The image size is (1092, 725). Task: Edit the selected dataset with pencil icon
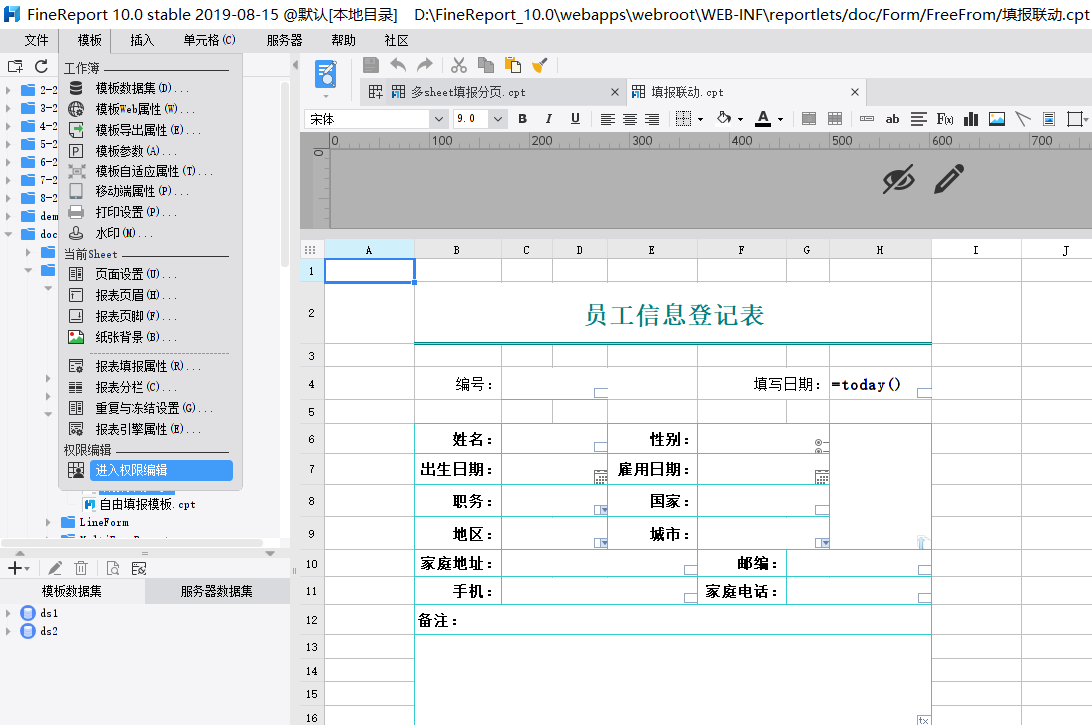tap(55, 568)
